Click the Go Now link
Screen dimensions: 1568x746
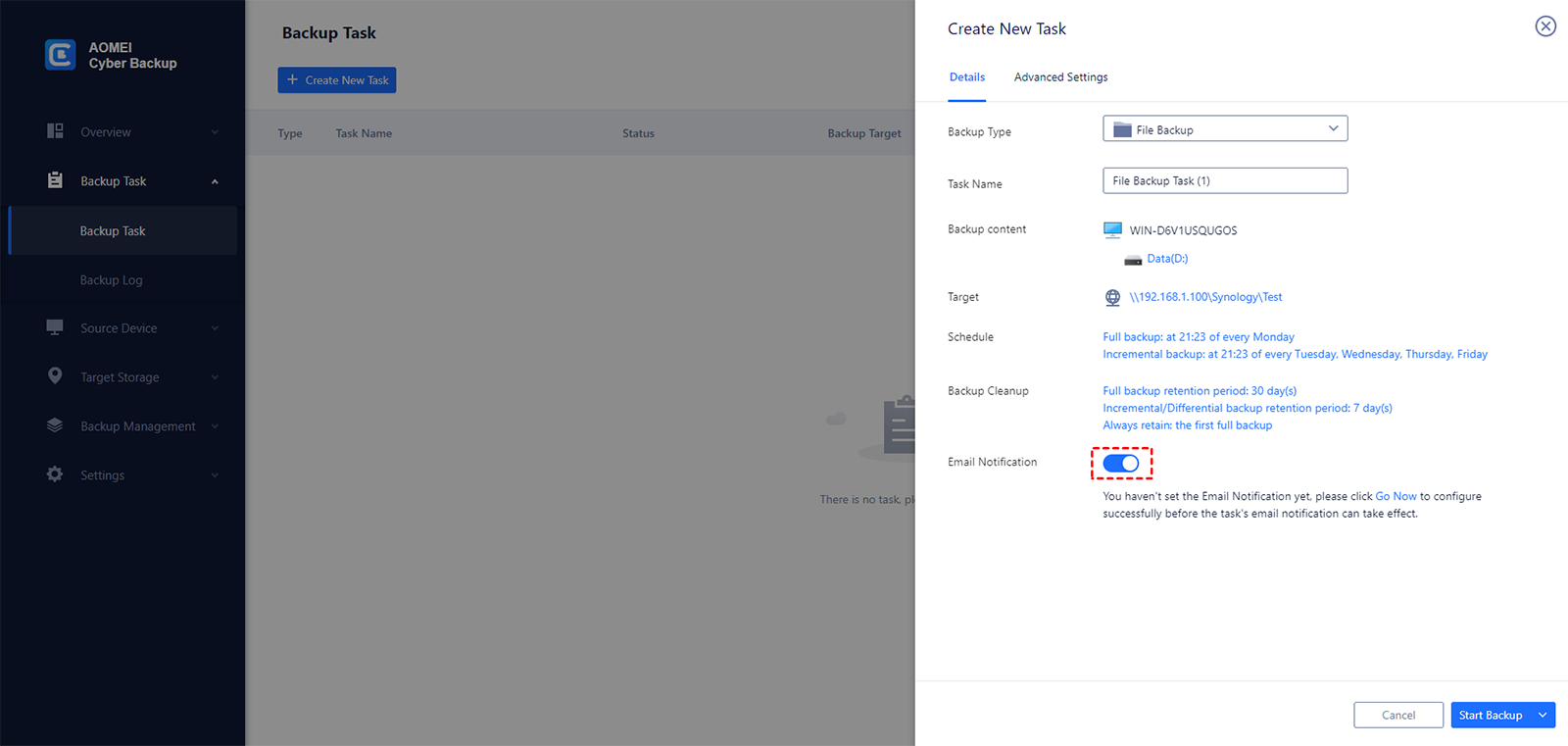tap(1396, 497)
